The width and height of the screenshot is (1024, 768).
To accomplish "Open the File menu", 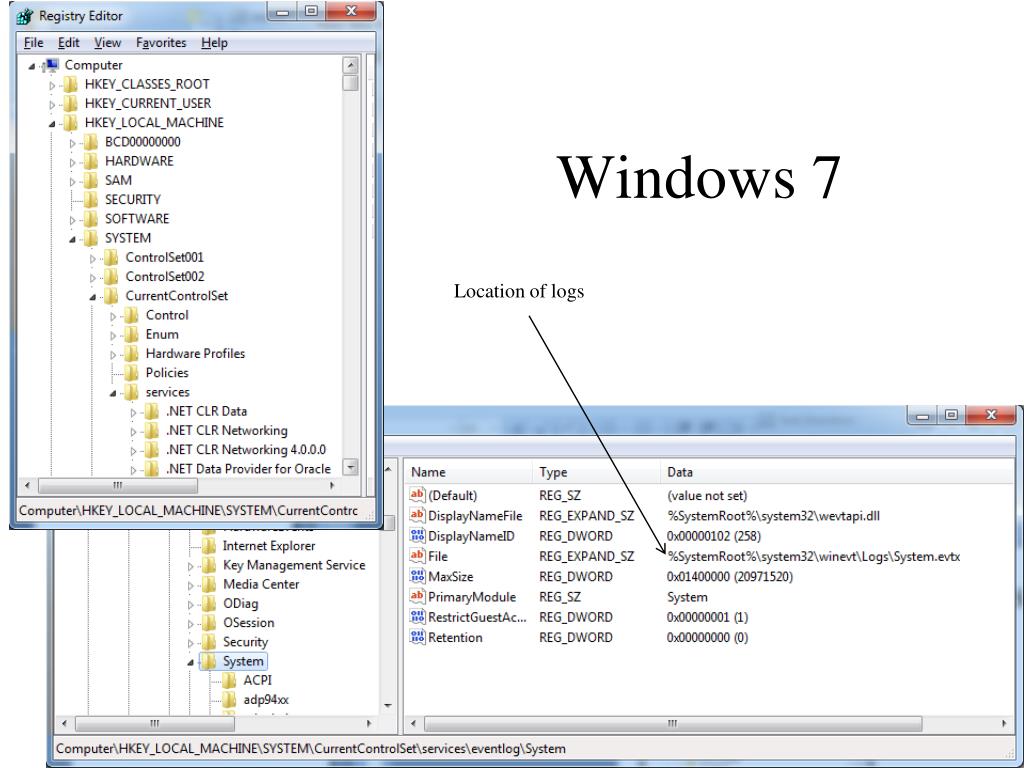I will pos(33,42).
